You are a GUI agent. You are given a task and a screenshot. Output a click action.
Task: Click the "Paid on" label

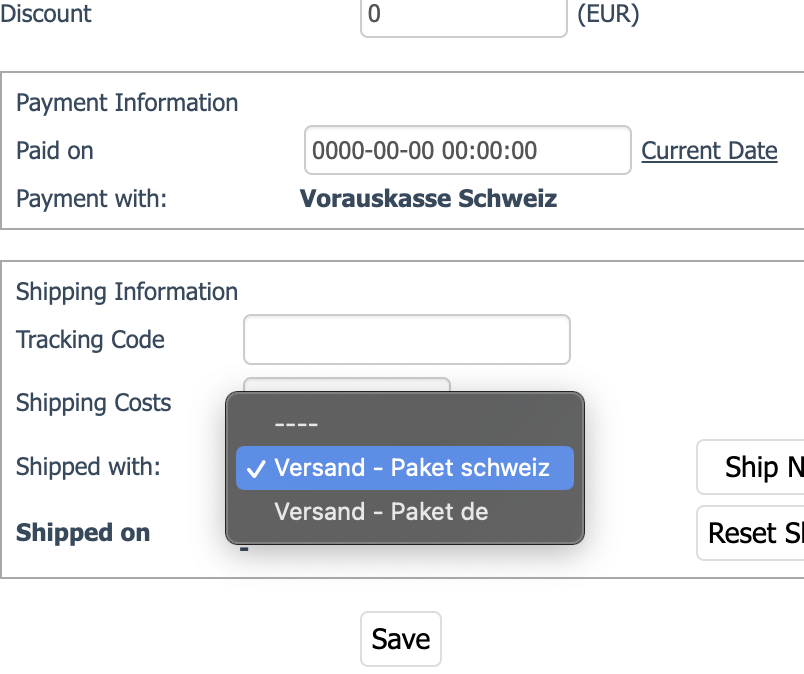(55, 151)
